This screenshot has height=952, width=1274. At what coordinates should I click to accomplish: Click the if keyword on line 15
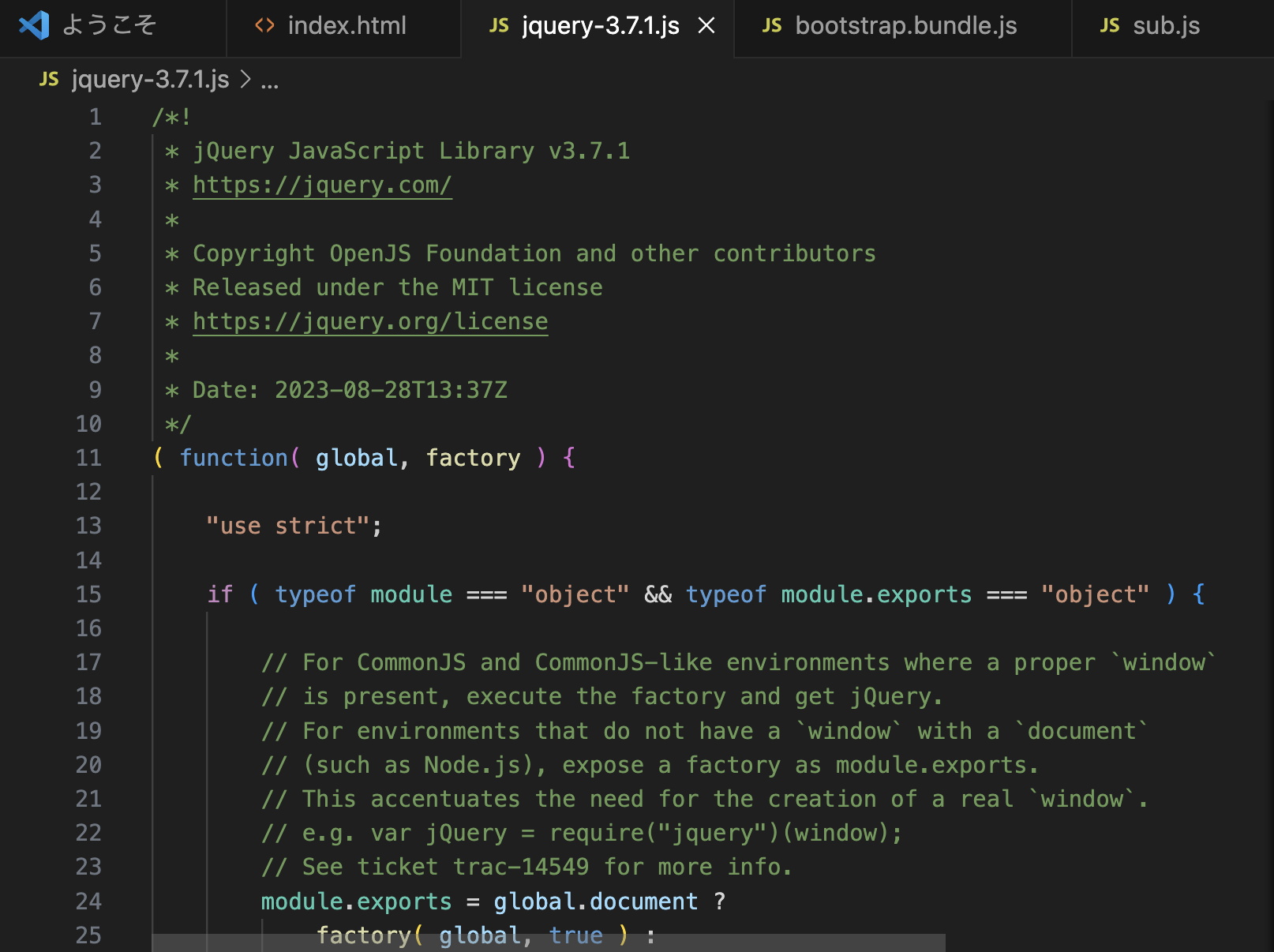[x=220, y=594]
